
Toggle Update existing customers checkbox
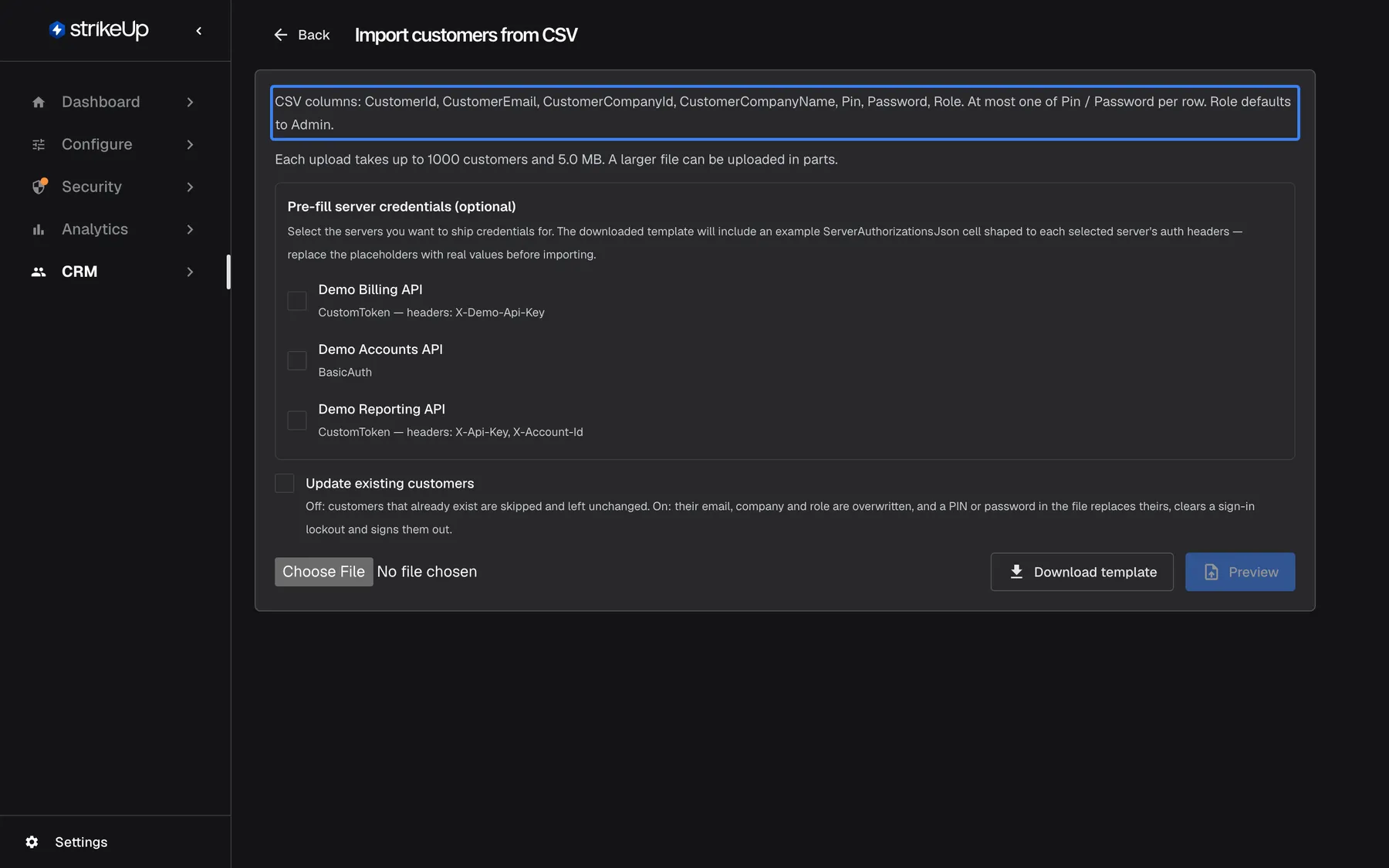[285, 483]
